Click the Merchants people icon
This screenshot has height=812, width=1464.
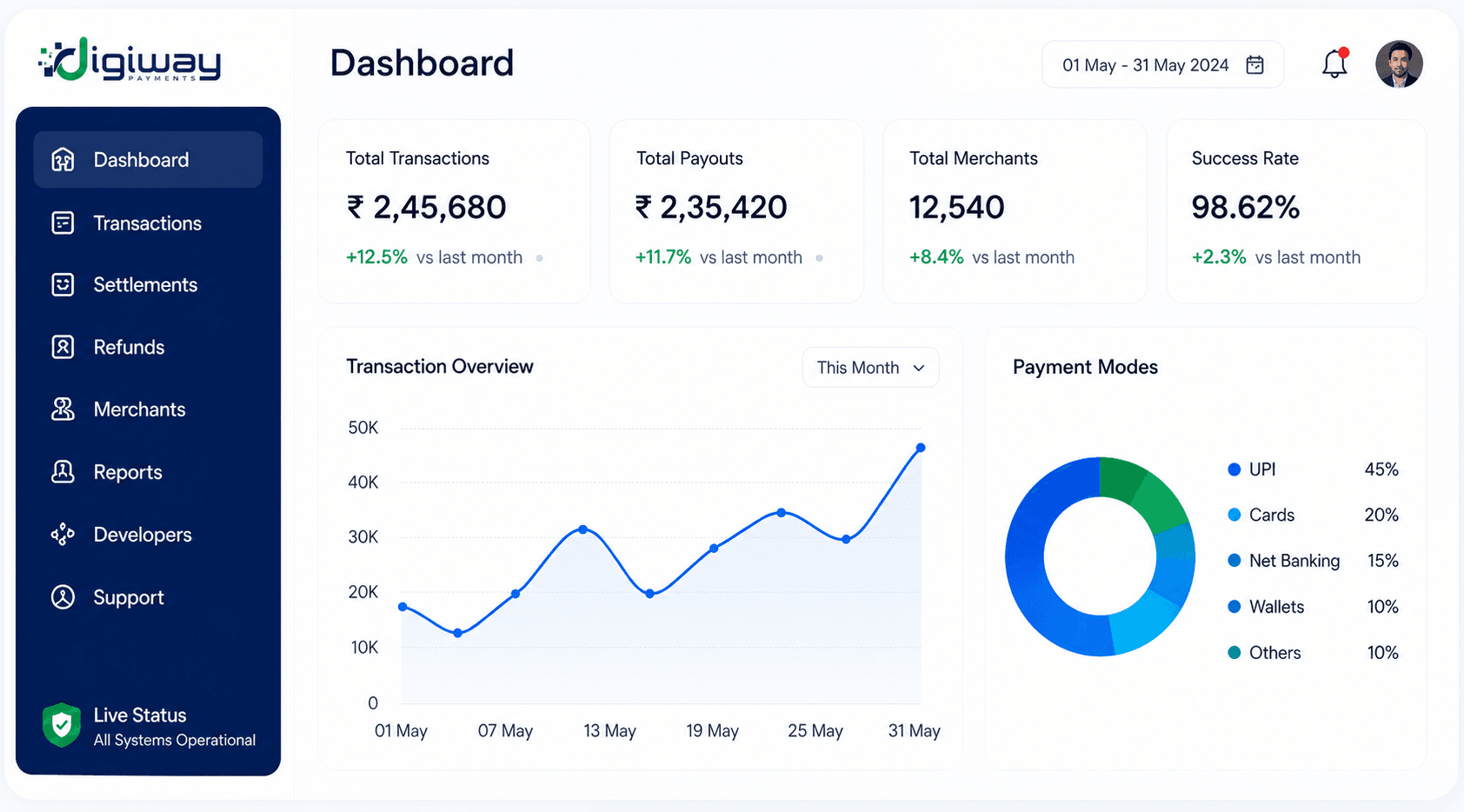coord(63,409)
